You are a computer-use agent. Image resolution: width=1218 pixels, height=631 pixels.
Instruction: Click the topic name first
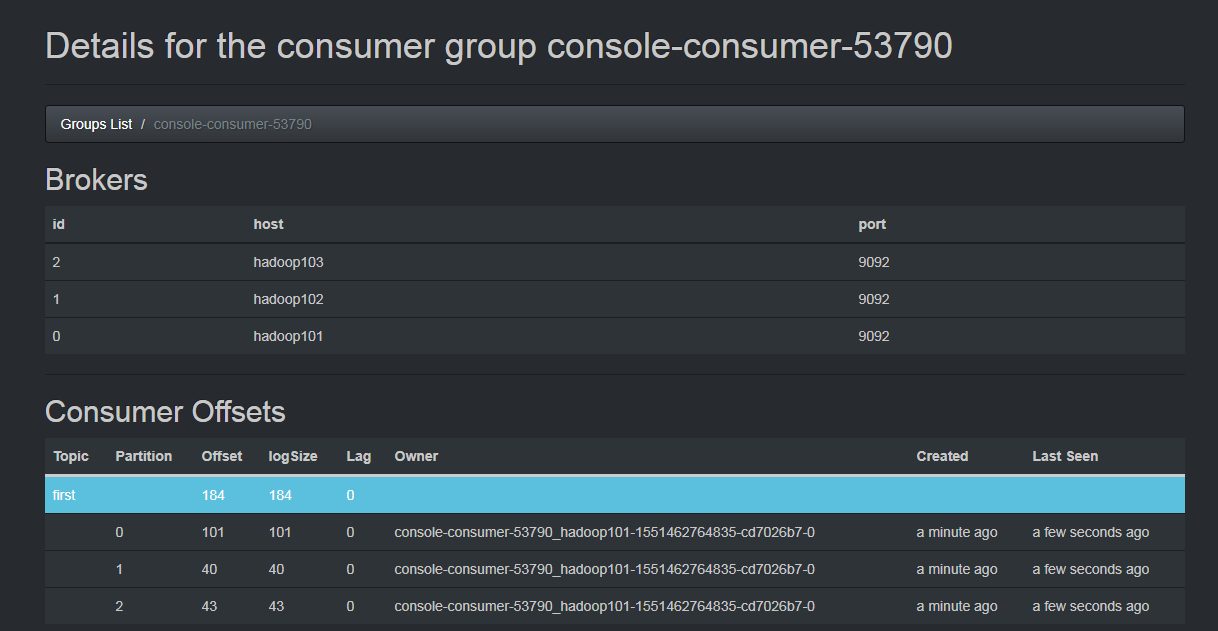pos(64,495)
